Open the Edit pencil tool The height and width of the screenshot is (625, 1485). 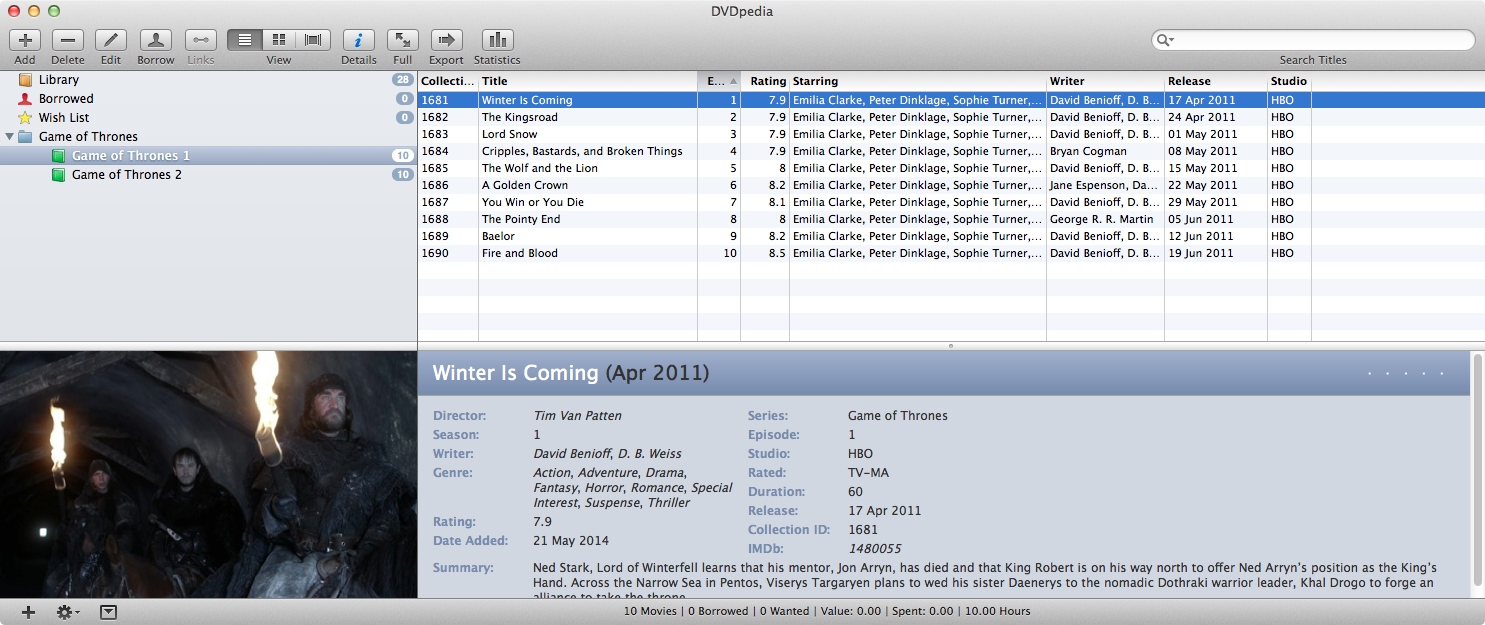pos(111,40)
